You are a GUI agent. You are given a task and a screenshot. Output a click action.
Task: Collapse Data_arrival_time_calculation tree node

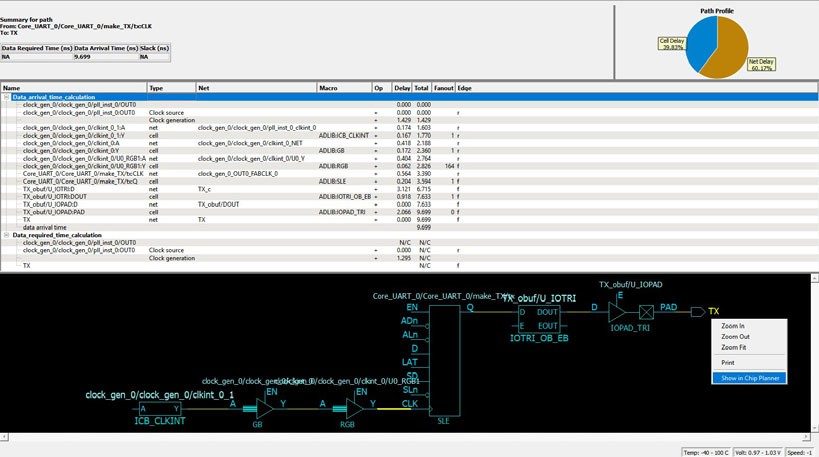pos(6,96)
